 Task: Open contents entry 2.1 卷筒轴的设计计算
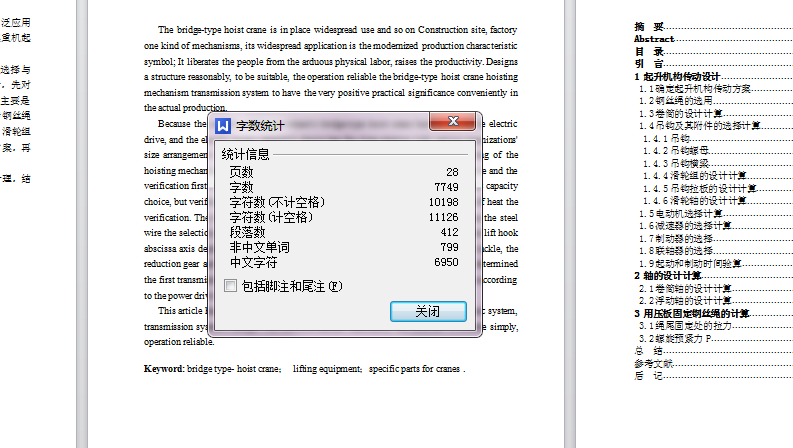[715, 288]
